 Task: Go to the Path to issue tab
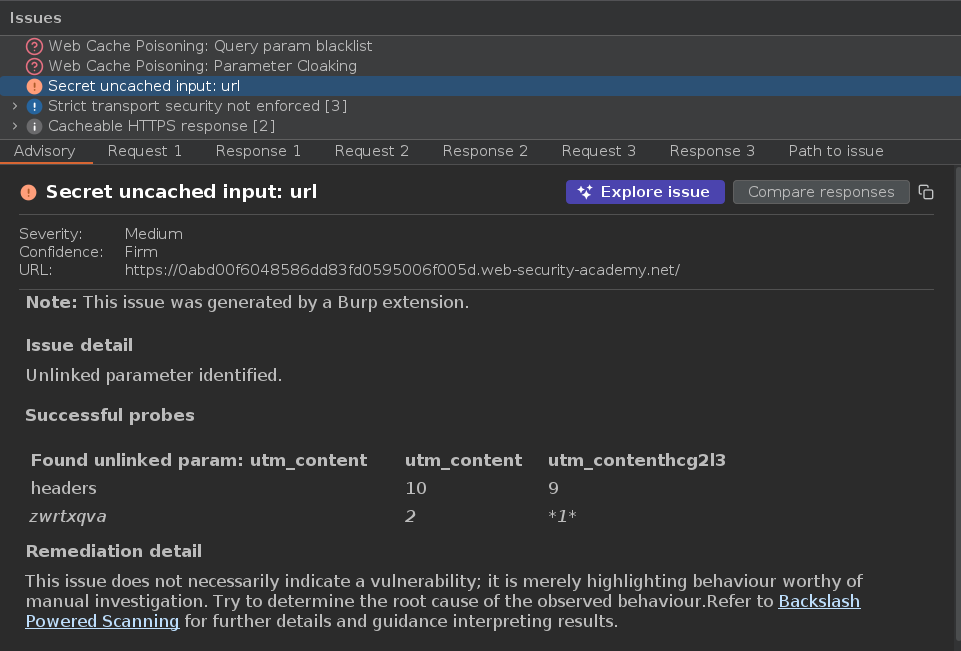[836, 151]
